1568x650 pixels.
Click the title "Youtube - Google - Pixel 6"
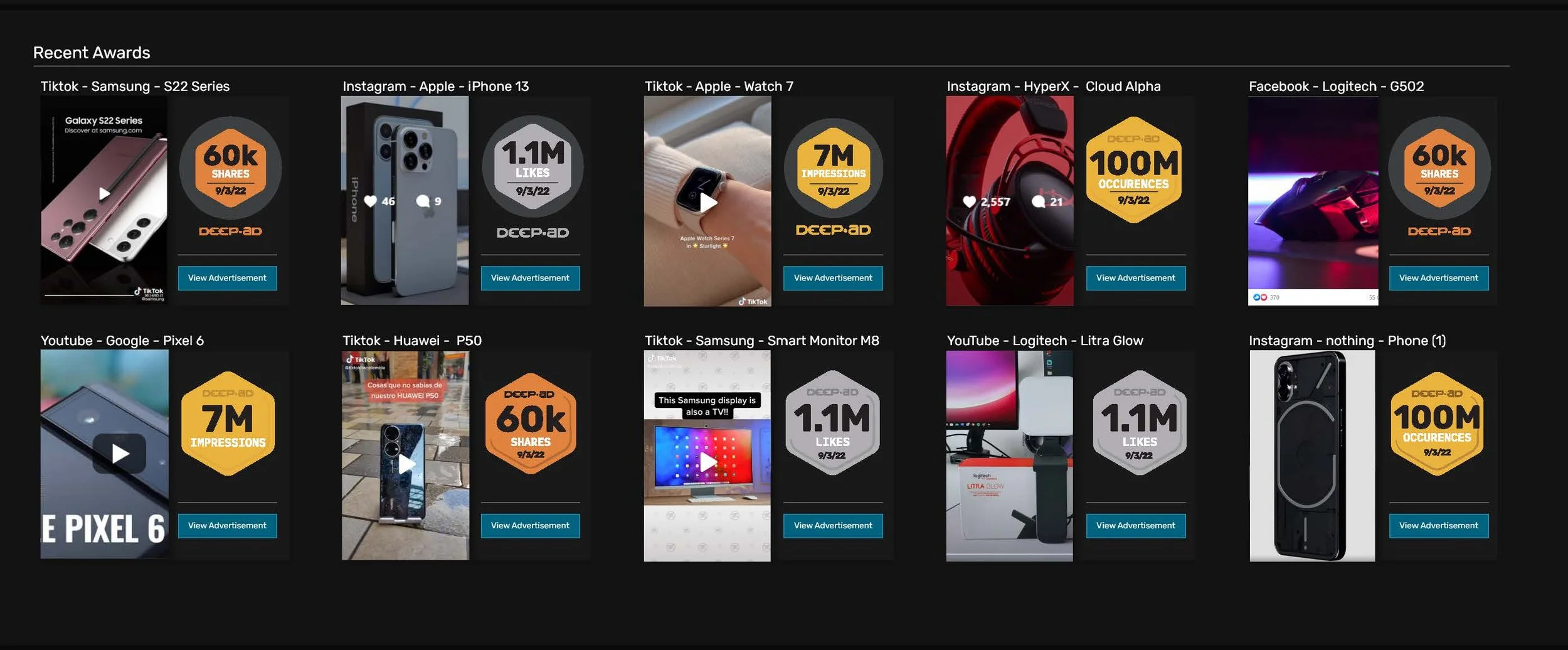point(122,341)
